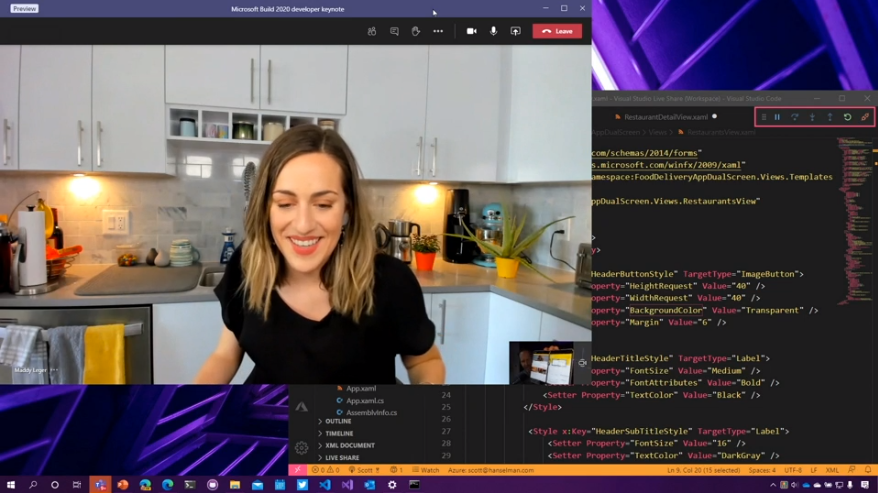Change end of line sequence LF
The image size is (878, 493).
coord(814,470)
